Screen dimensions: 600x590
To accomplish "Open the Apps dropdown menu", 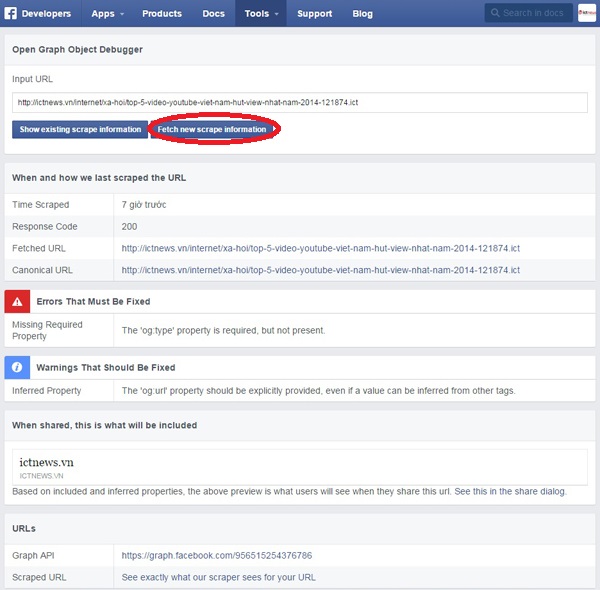I will coord(108,13).
